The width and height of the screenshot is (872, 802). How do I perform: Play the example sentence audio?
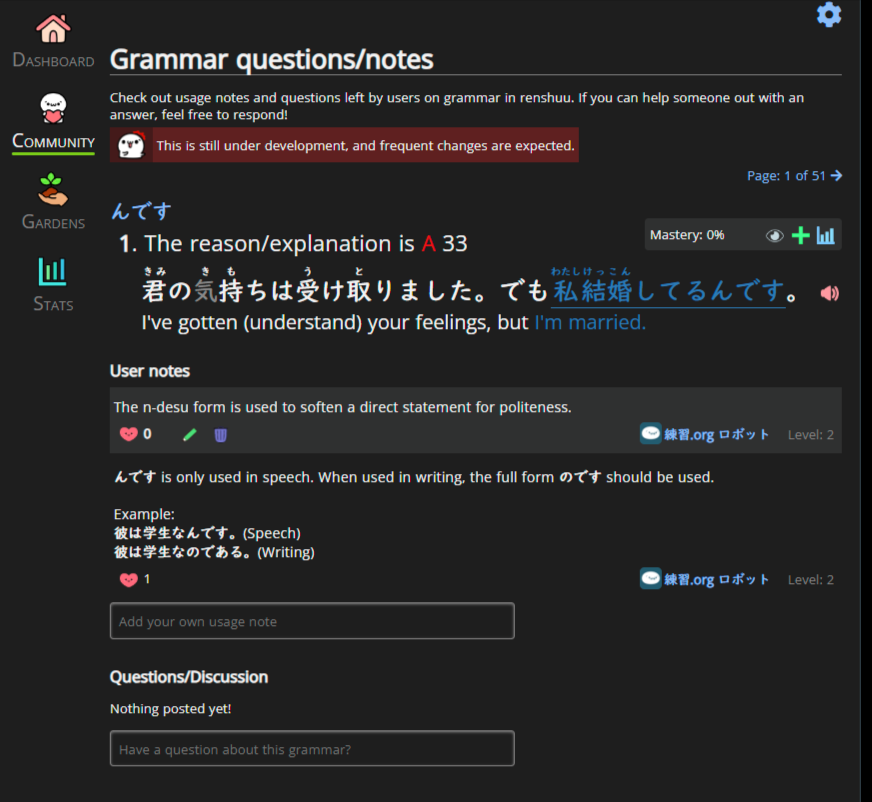tap(829, 293)
